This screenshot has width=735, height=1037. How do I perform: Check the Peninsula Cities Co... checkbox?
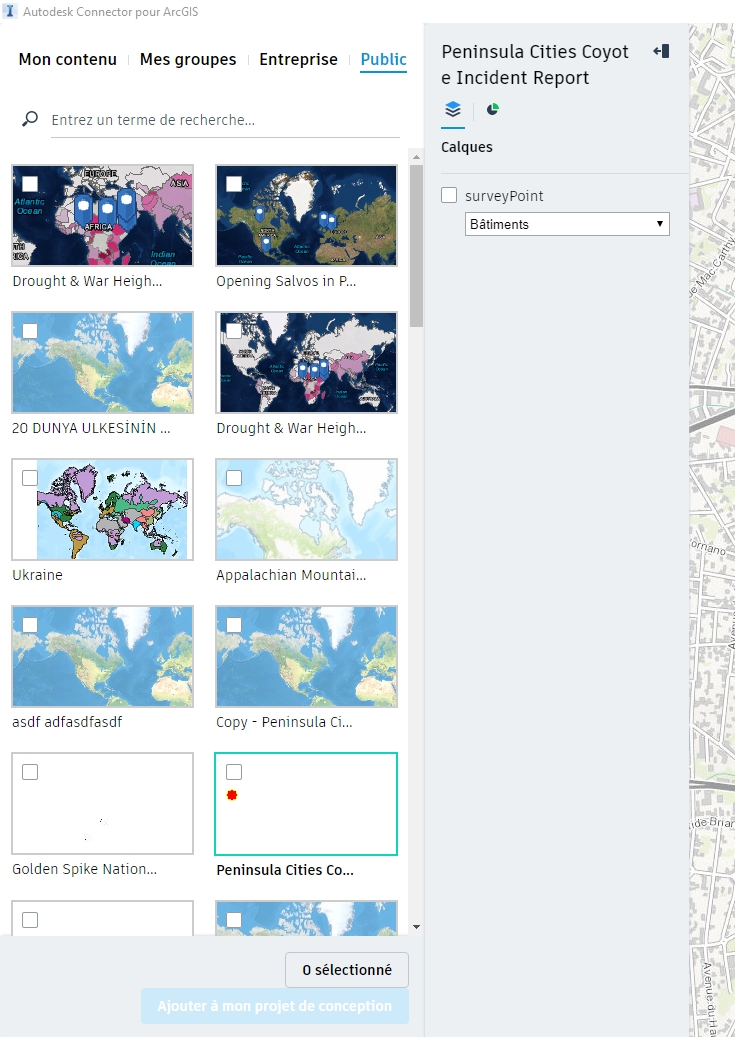234,772
